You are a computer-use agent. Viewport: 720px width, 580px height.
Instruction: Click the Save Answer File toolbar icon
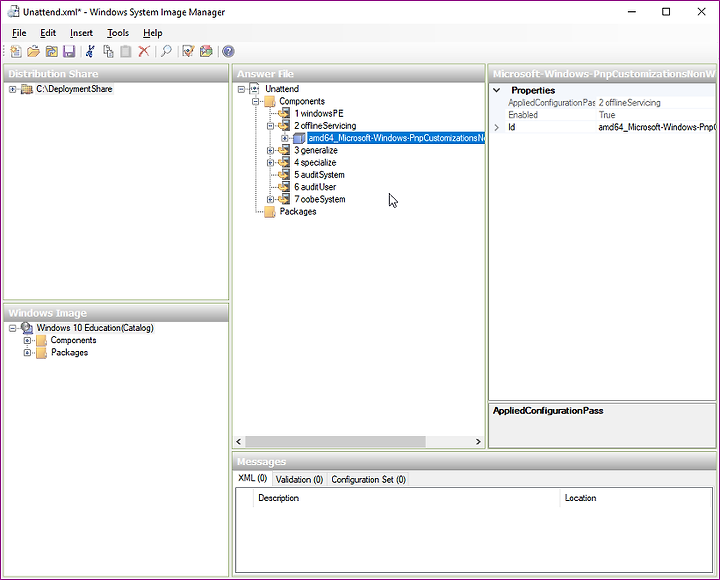click(x=69, y=51)
